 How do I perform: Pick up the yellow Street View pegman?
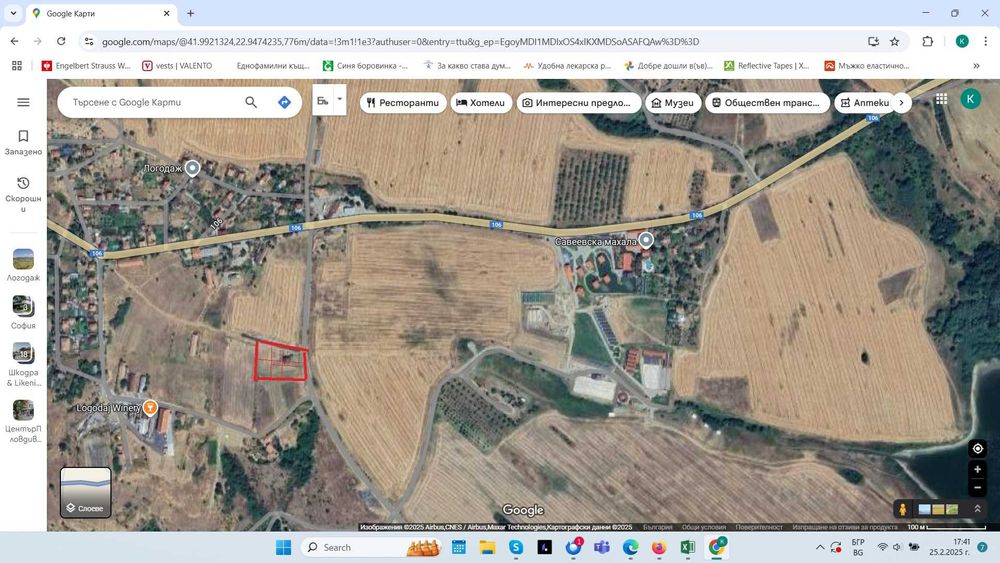902,509
